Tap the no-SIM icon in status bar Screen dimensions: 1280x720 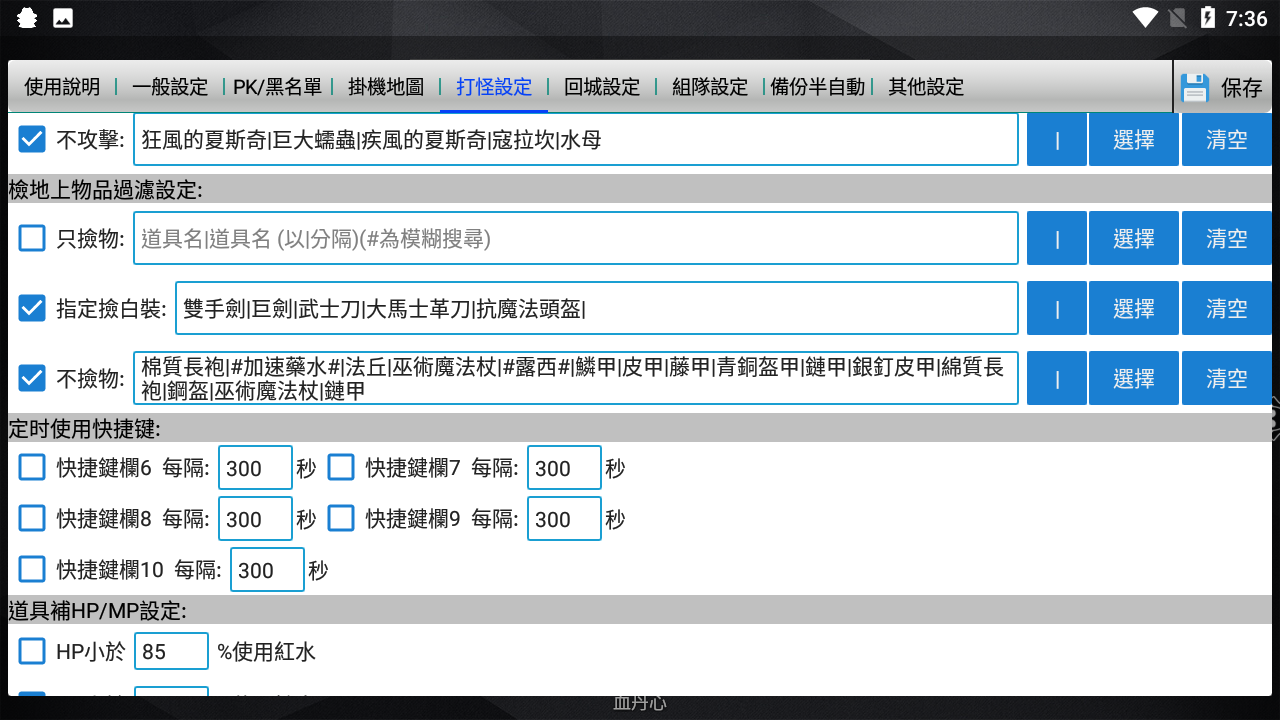(x=1177, y=18)
